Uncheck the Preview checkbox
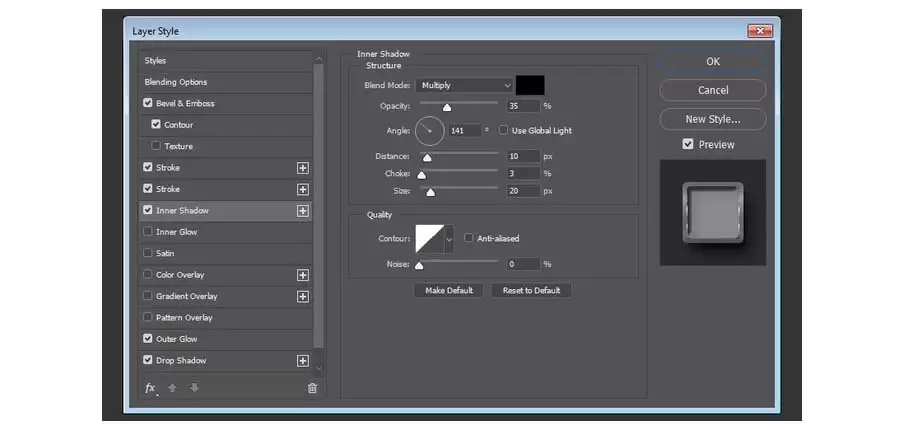This screenshot has width=900, height=430. pos(688,145)
